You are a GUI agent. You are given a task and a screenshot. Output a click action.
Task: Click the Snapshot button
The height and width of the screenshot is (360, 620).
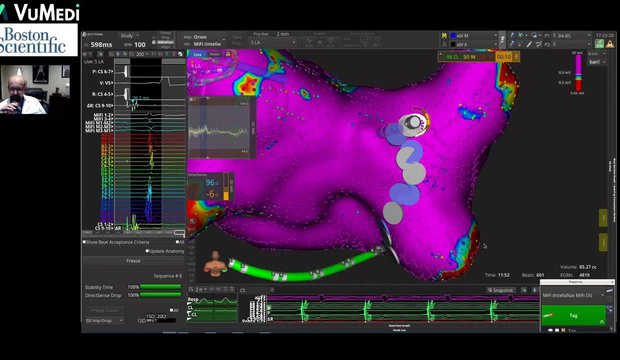coord(501,290)
